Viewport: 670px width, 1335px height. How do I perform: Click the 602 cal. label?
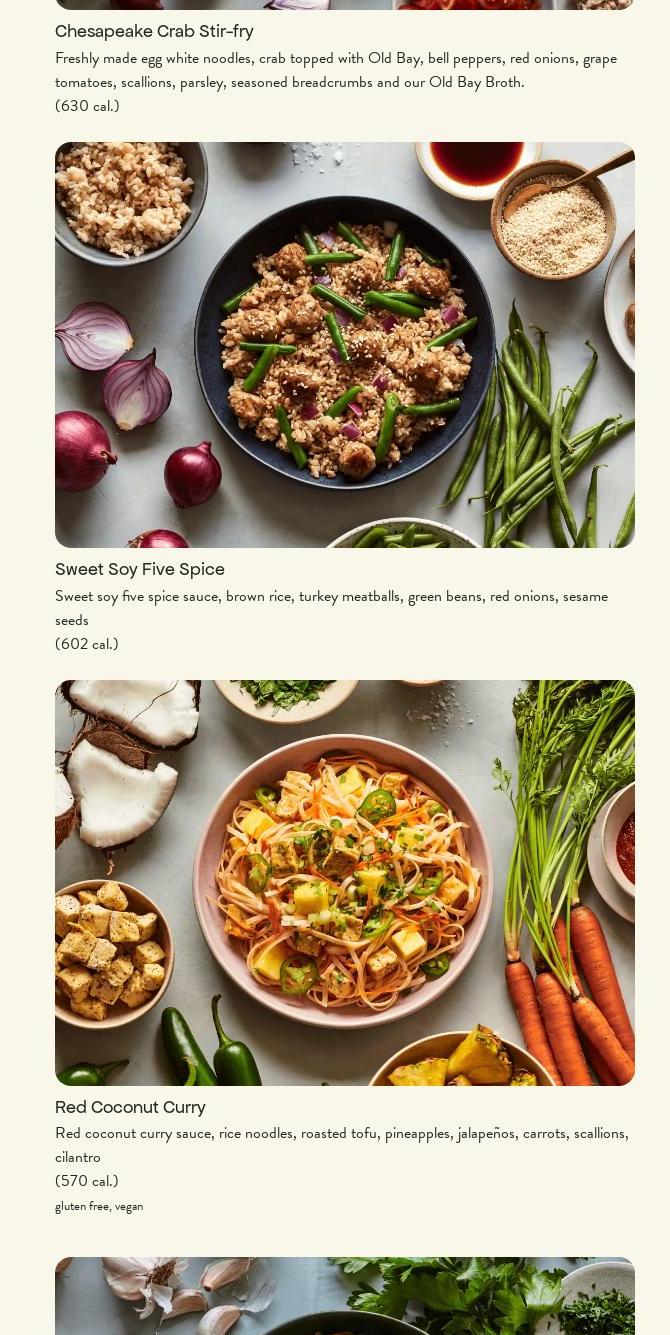(87, 644)
